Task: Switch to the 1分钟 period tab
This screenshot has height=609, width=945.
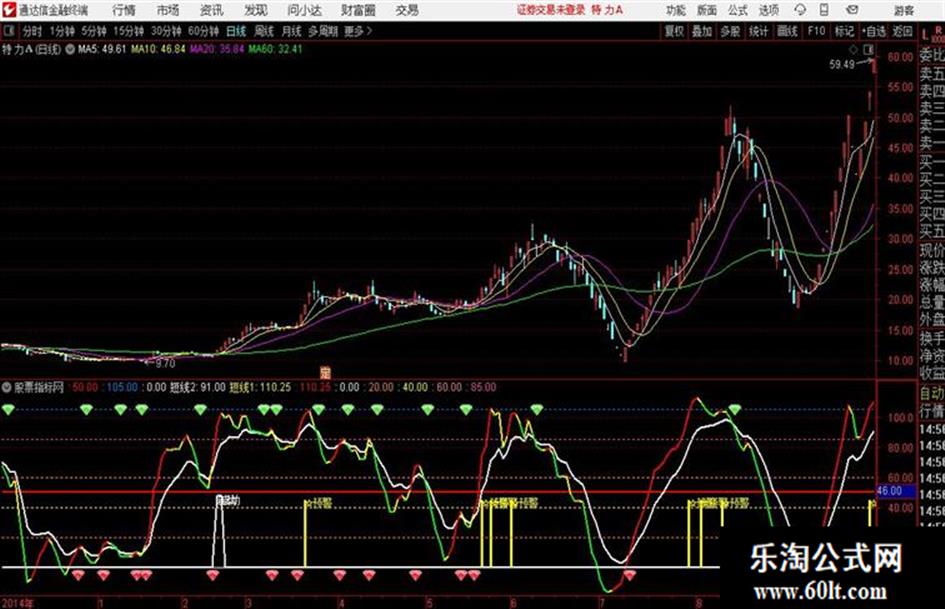Action: 62,31
